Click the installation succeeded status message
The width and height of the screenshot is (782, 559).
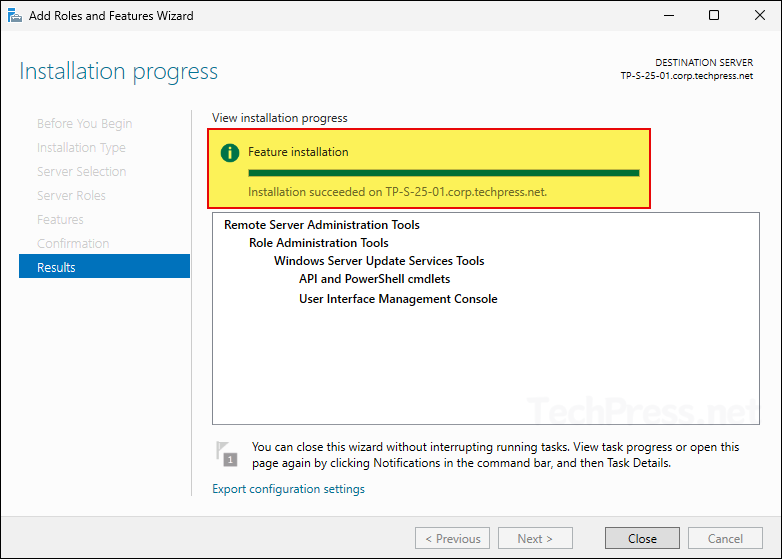point(397,192)
